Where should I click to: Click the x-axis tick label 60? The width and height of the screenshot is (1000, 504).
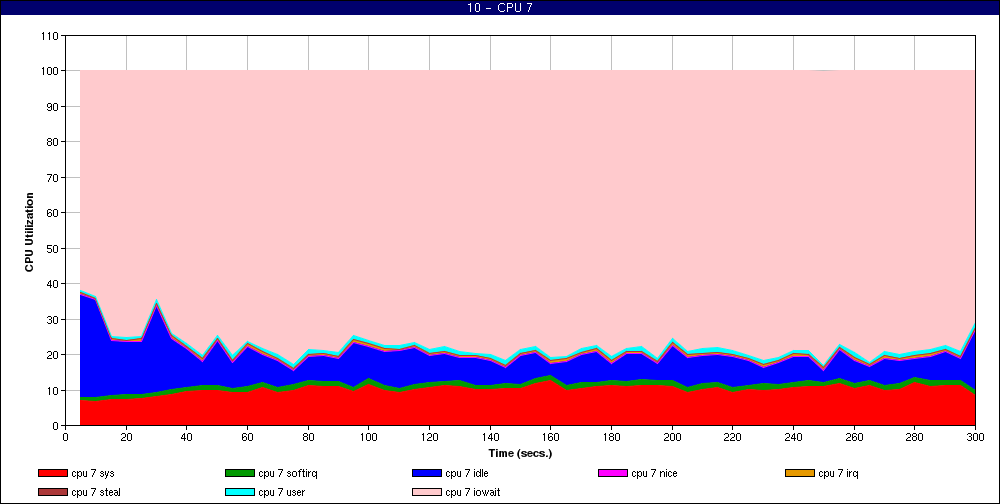click(247, 437)
